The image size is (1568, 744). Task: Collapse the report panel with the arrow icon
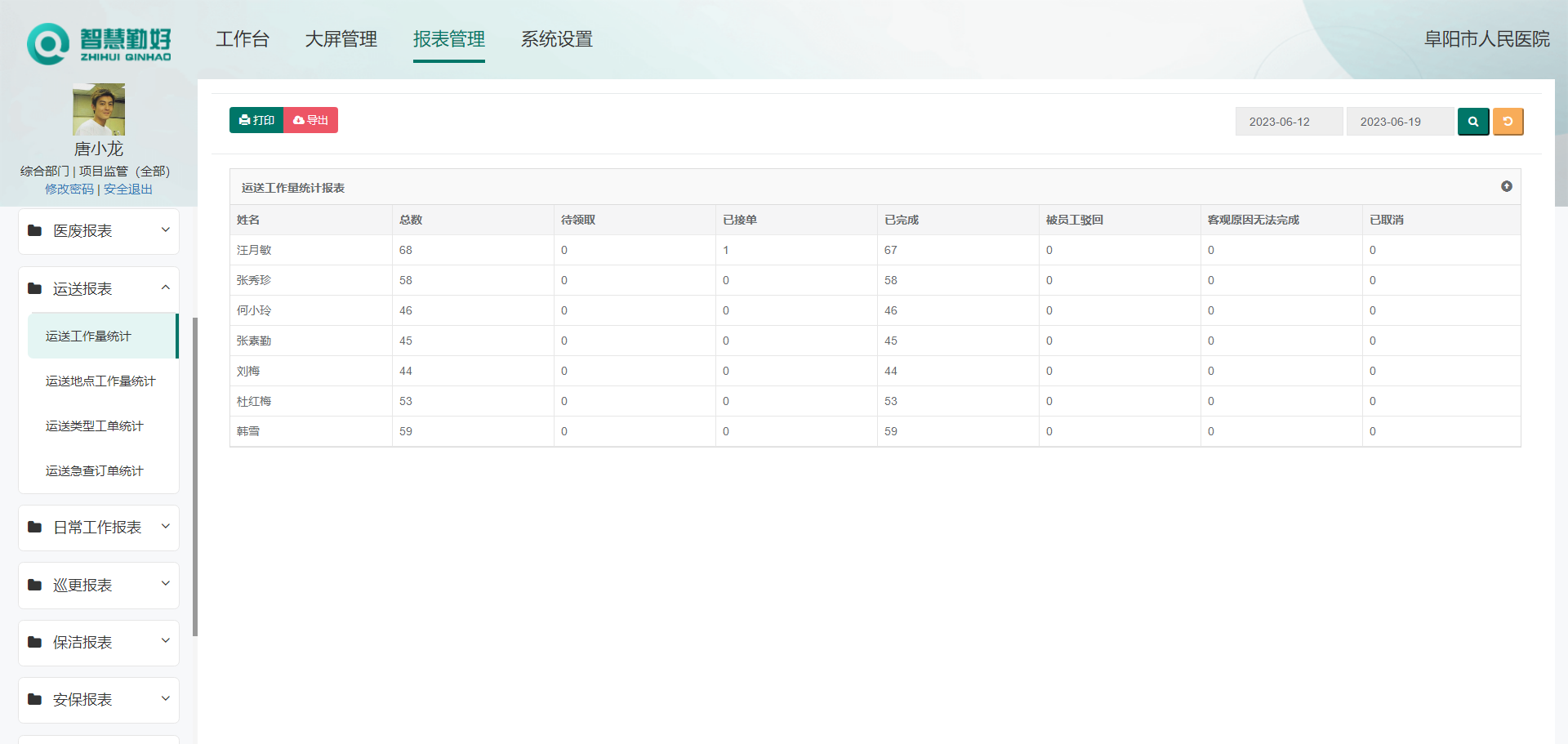[1507, 186]
